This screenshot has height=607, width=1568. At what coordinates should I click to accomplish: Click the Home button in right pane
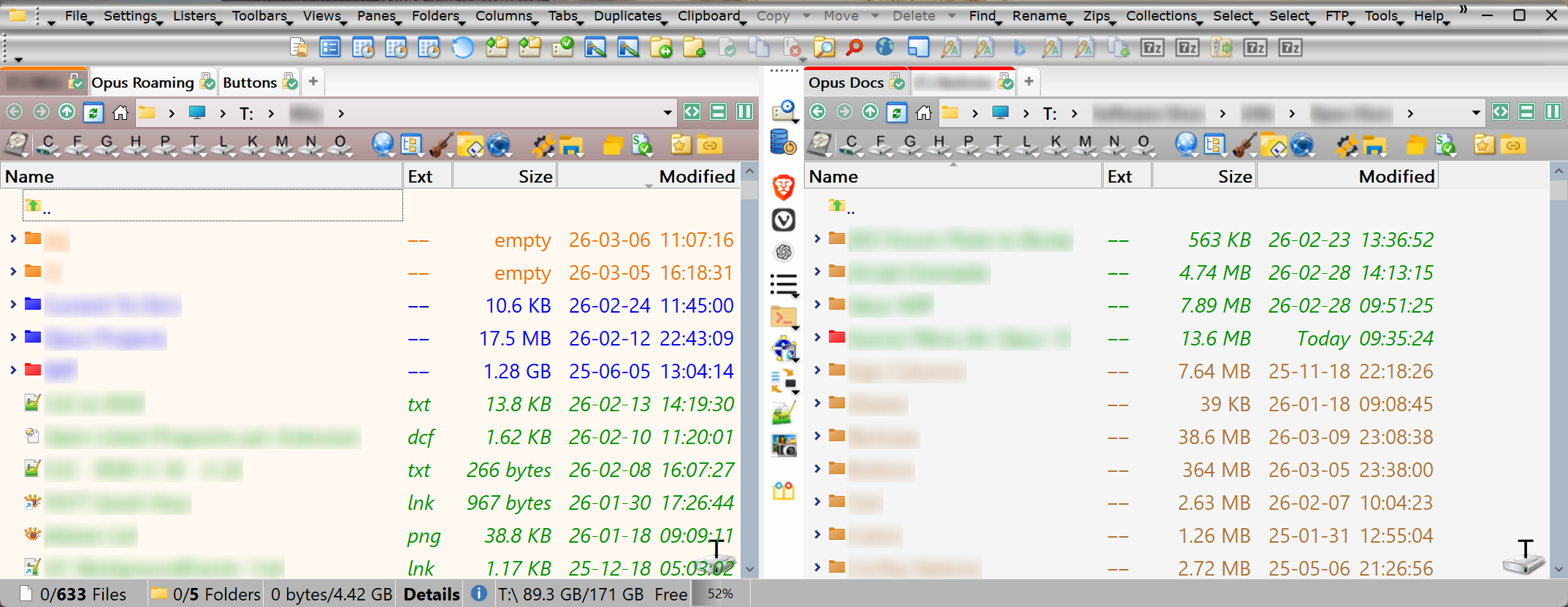tap(924, 112)
